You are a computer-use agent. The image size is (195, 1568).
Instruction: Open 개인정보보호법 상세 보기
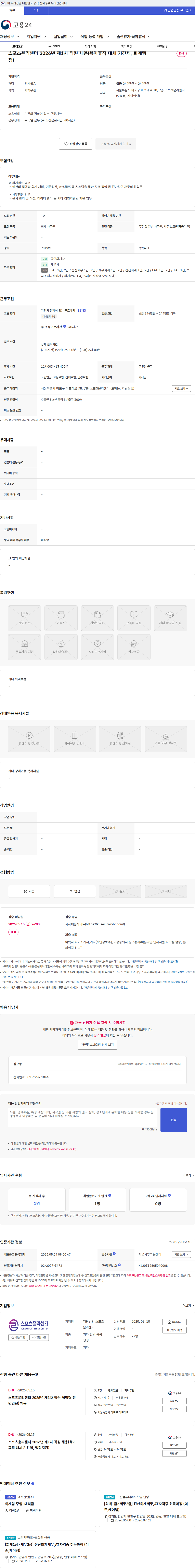pos(97,1045)
